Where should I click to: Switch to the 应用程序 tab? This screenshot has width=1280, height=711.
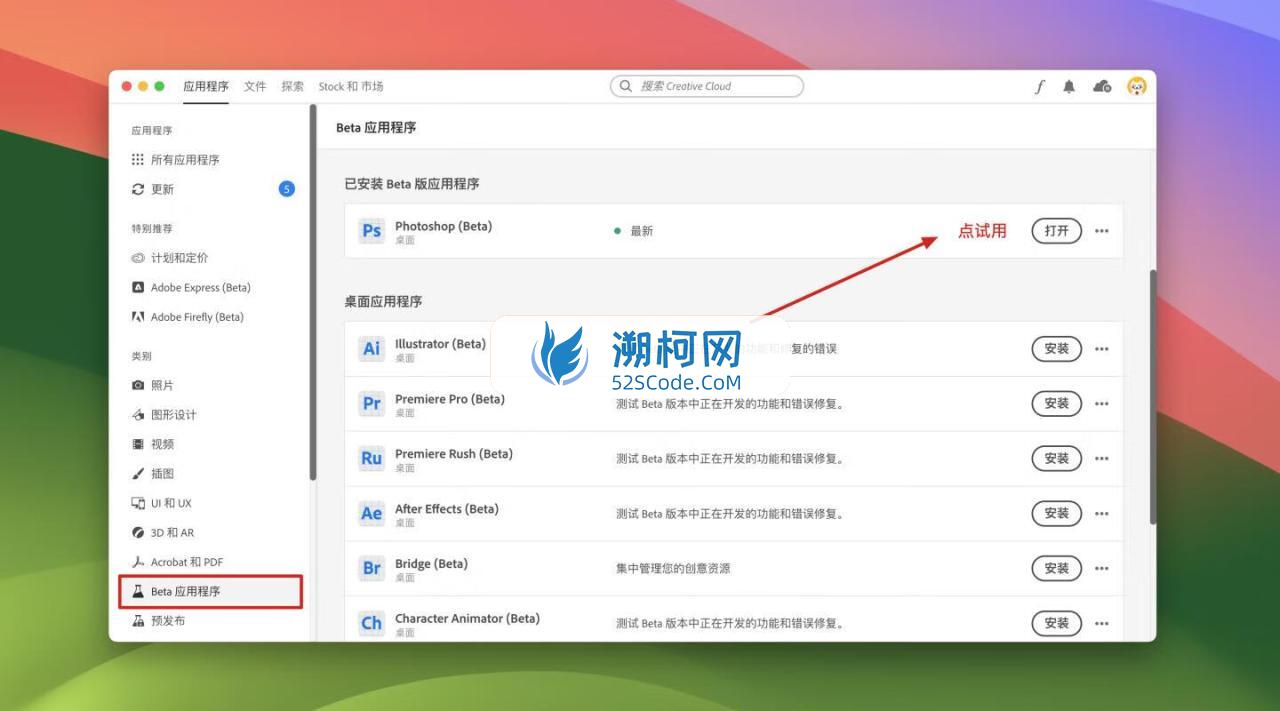(x=206, y=87)
